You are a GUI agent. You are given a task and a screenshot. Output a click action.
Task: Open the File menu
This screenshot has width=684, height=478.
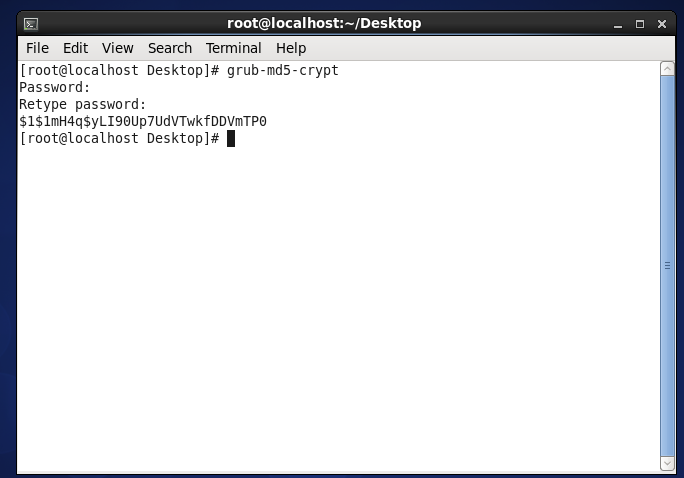pos(37,48)
